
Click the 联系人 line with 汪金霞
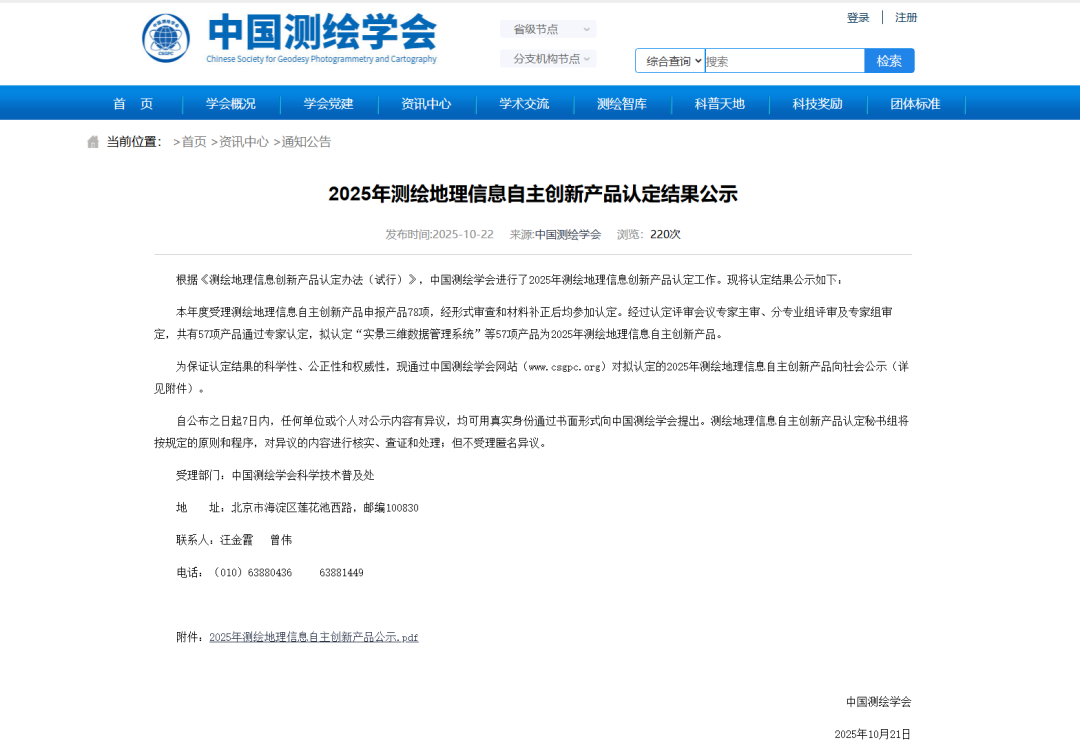coord(233,540)
